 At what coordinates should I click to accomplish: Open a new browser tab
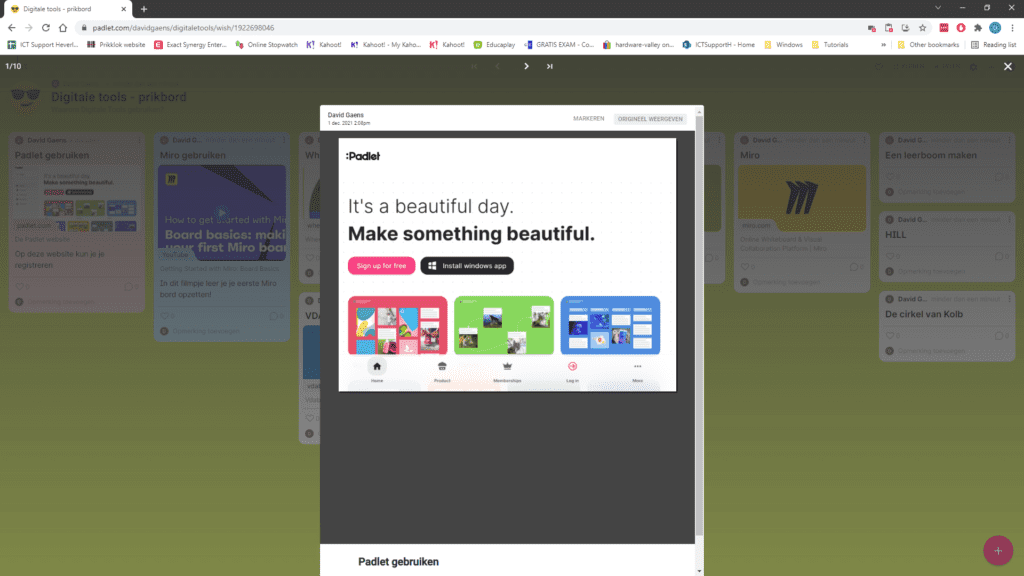pyautogui.click(x=144, y=9)
